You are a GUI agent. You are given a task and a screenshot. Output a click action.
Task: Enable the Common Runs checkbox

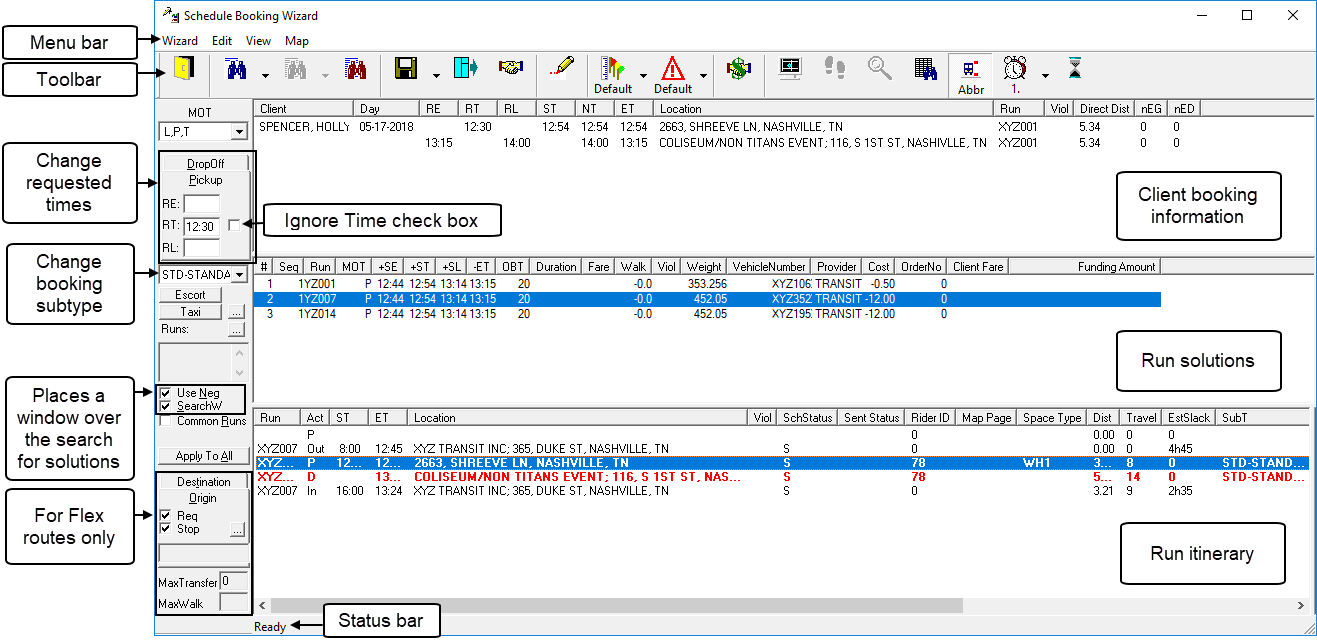click(164, 421)
